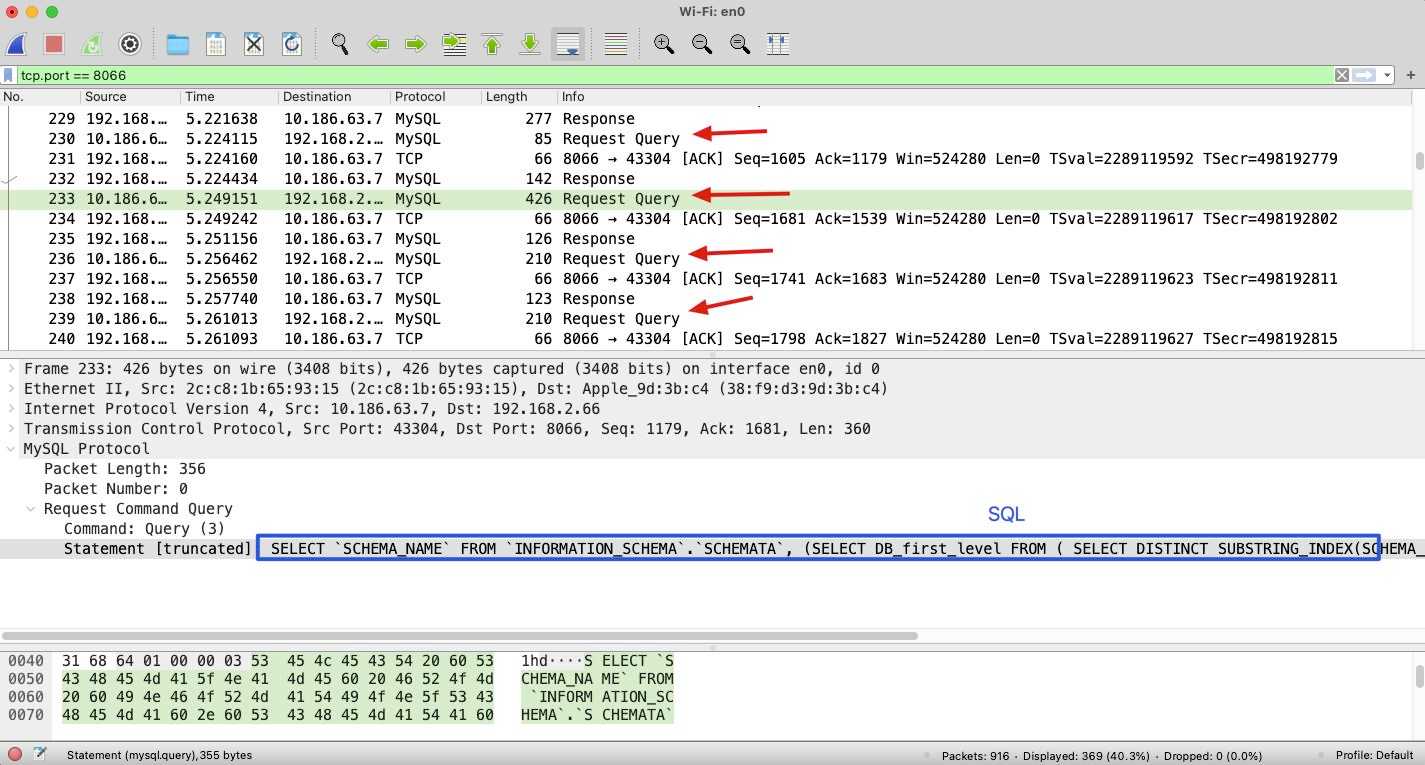
Task: Toggle packet list colorization
Action: (x=616, y=44)
